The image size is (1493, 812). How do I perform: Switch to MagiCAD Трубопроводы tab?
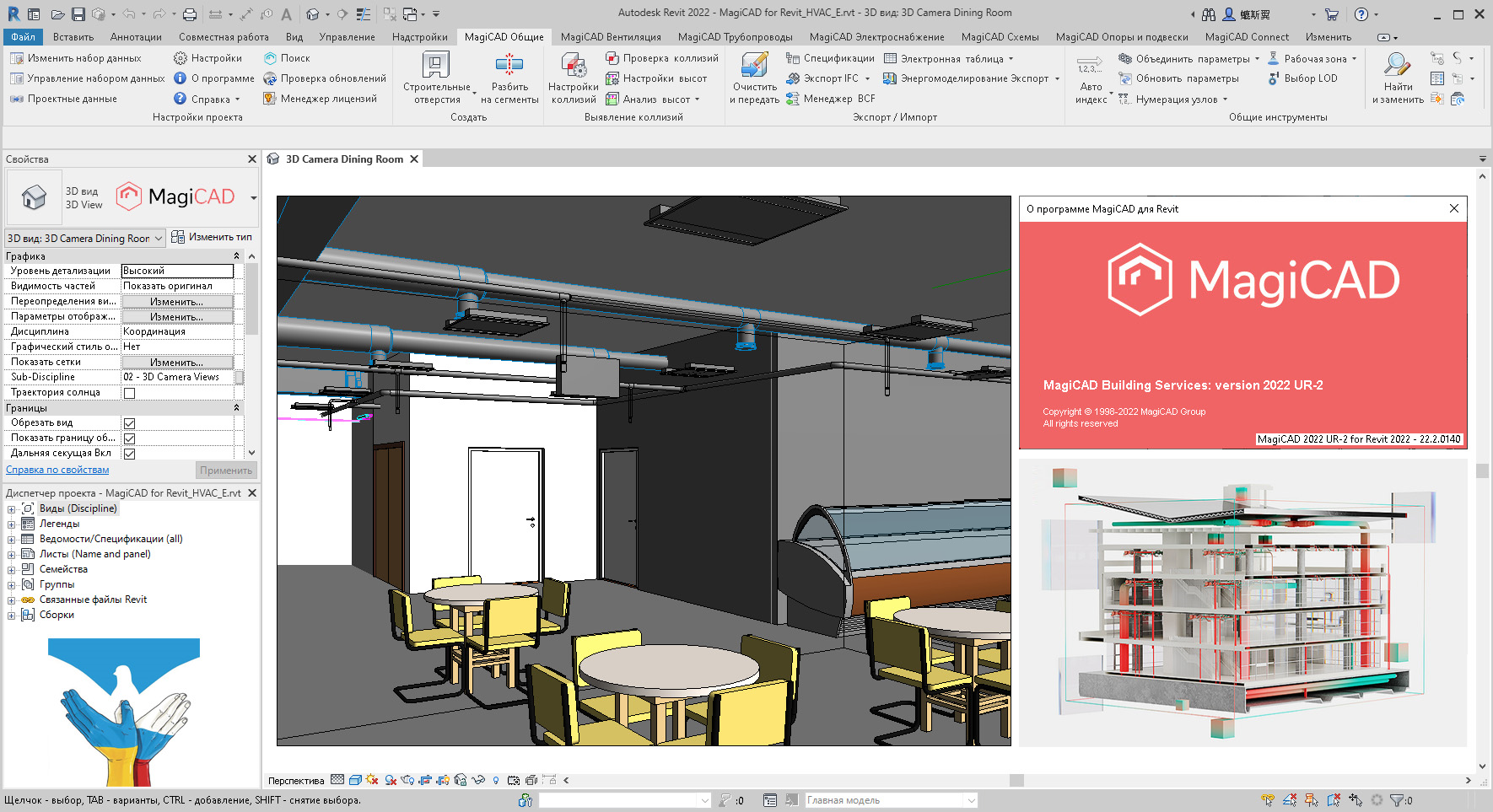click(x=736, y=37)
